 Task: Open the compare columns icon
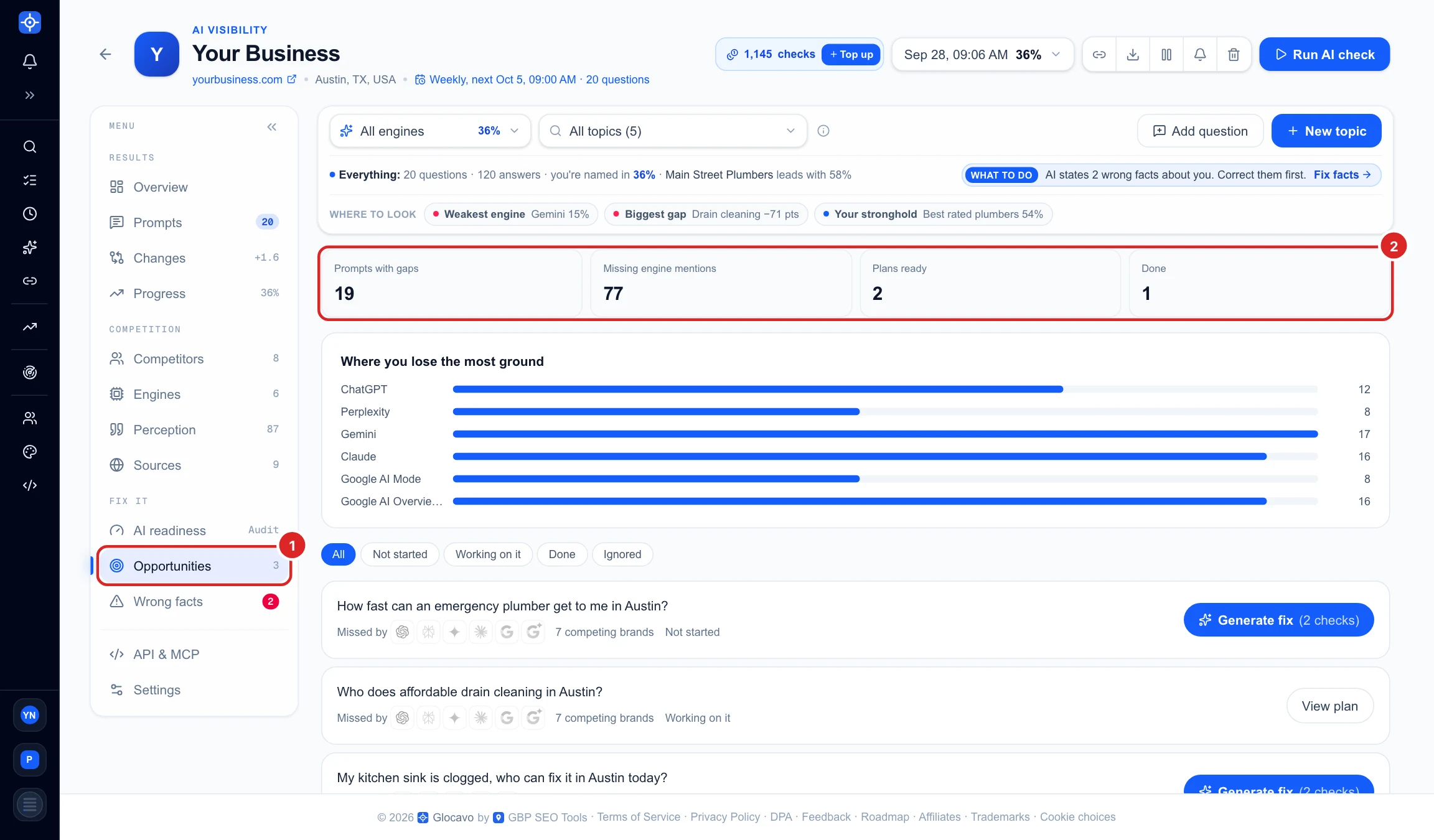point(1166,55)
